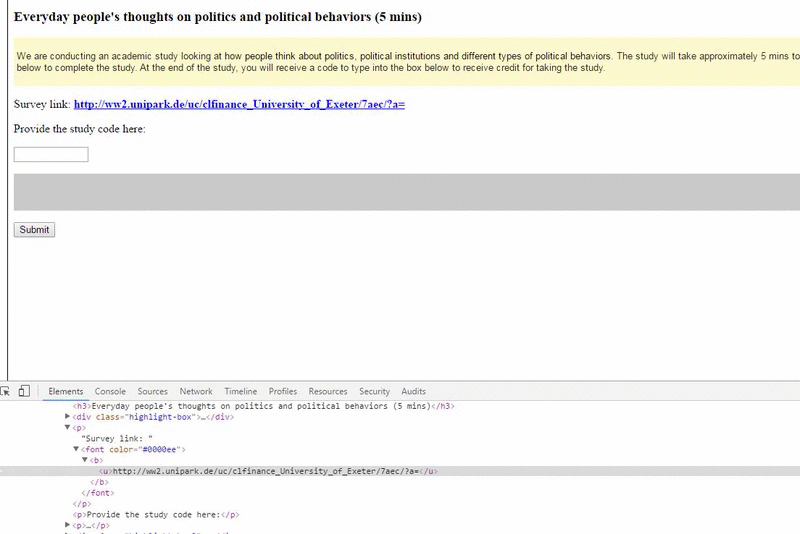Viewport: 800px width, 534px height.
Task: Collapse the b tag node
Action: pos(85,460)
